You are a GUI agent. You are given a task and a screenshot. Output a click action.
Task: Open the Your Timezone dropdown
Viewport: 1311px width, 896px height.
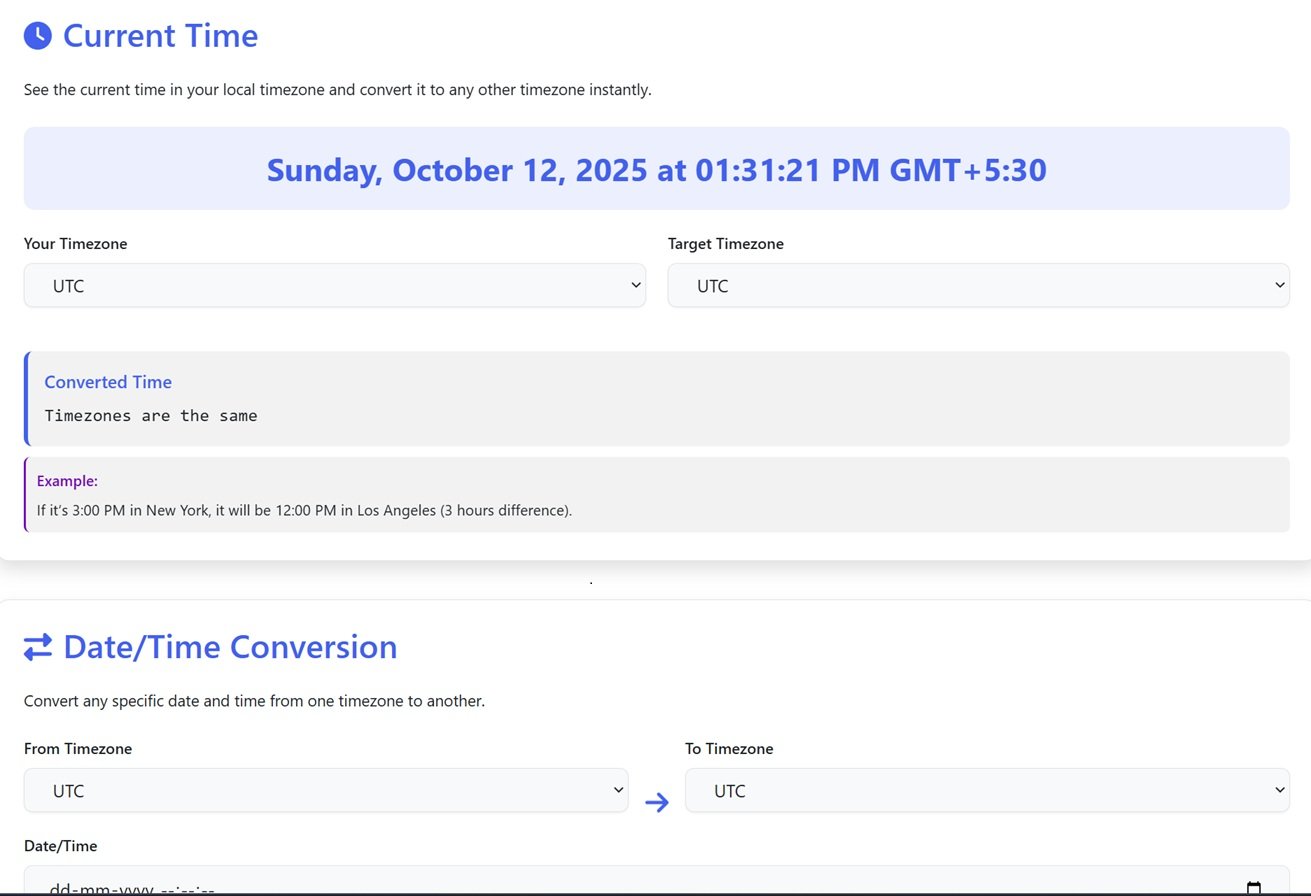tap(335, 286)
